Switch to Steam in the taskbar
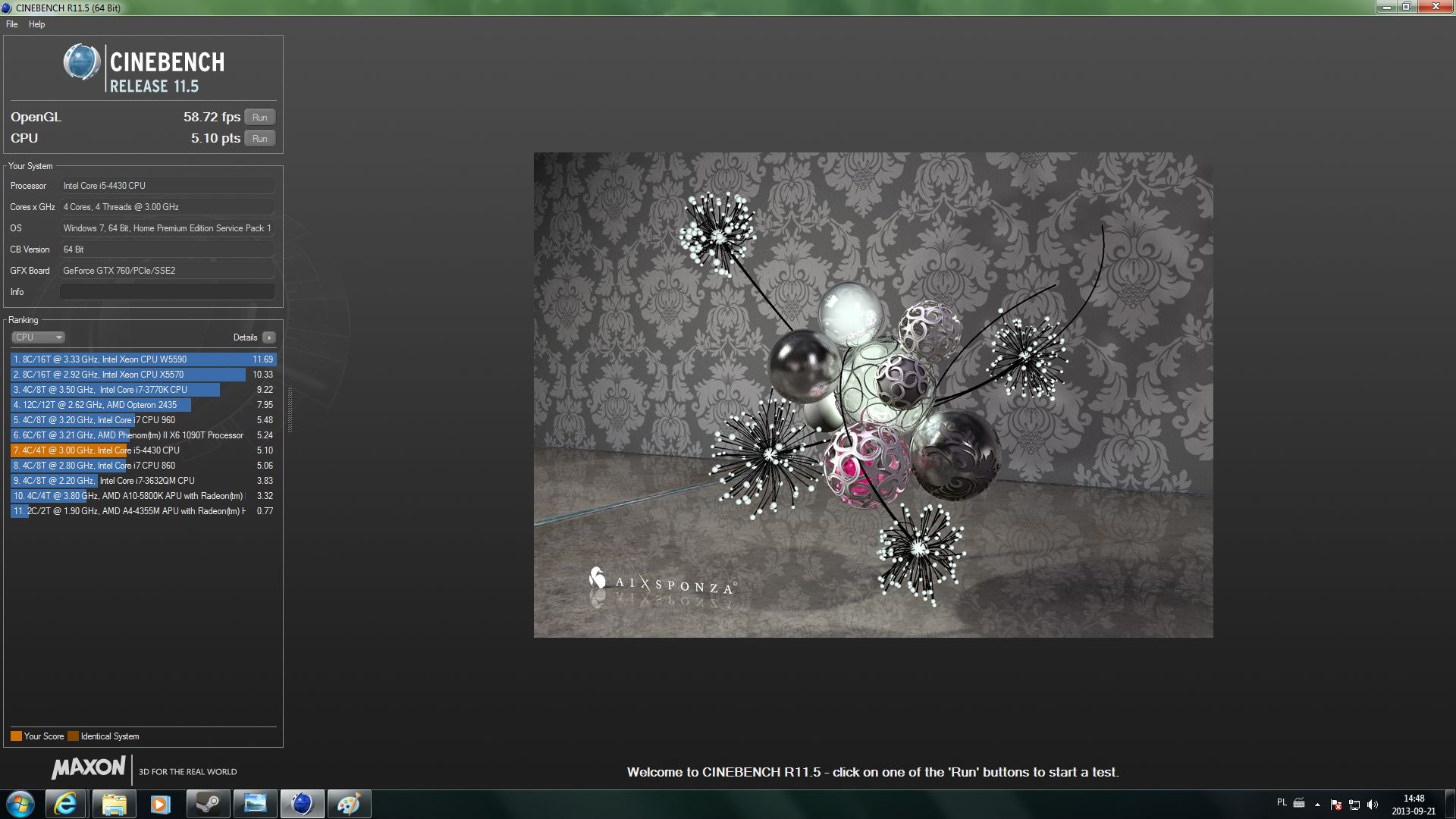This screenshot has width=1456, height=819. (x=208, y=804)
